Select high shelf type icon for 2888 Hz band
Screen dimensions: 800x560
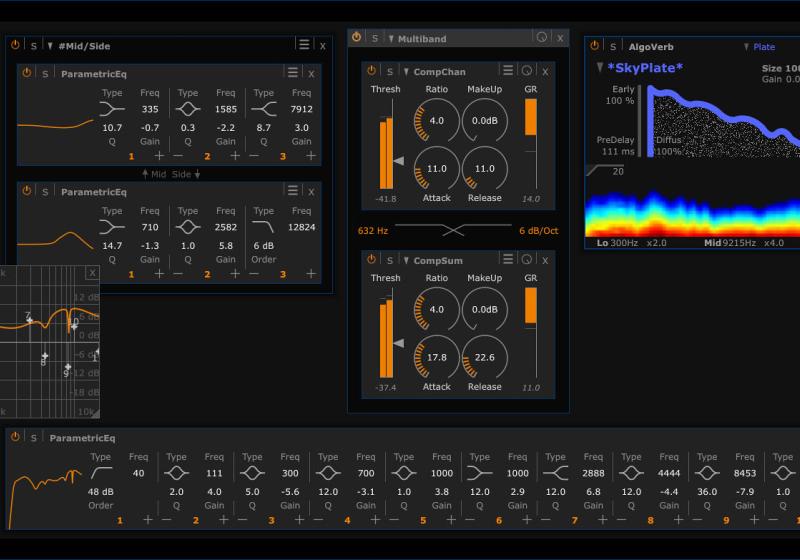[x=556, y=473]
